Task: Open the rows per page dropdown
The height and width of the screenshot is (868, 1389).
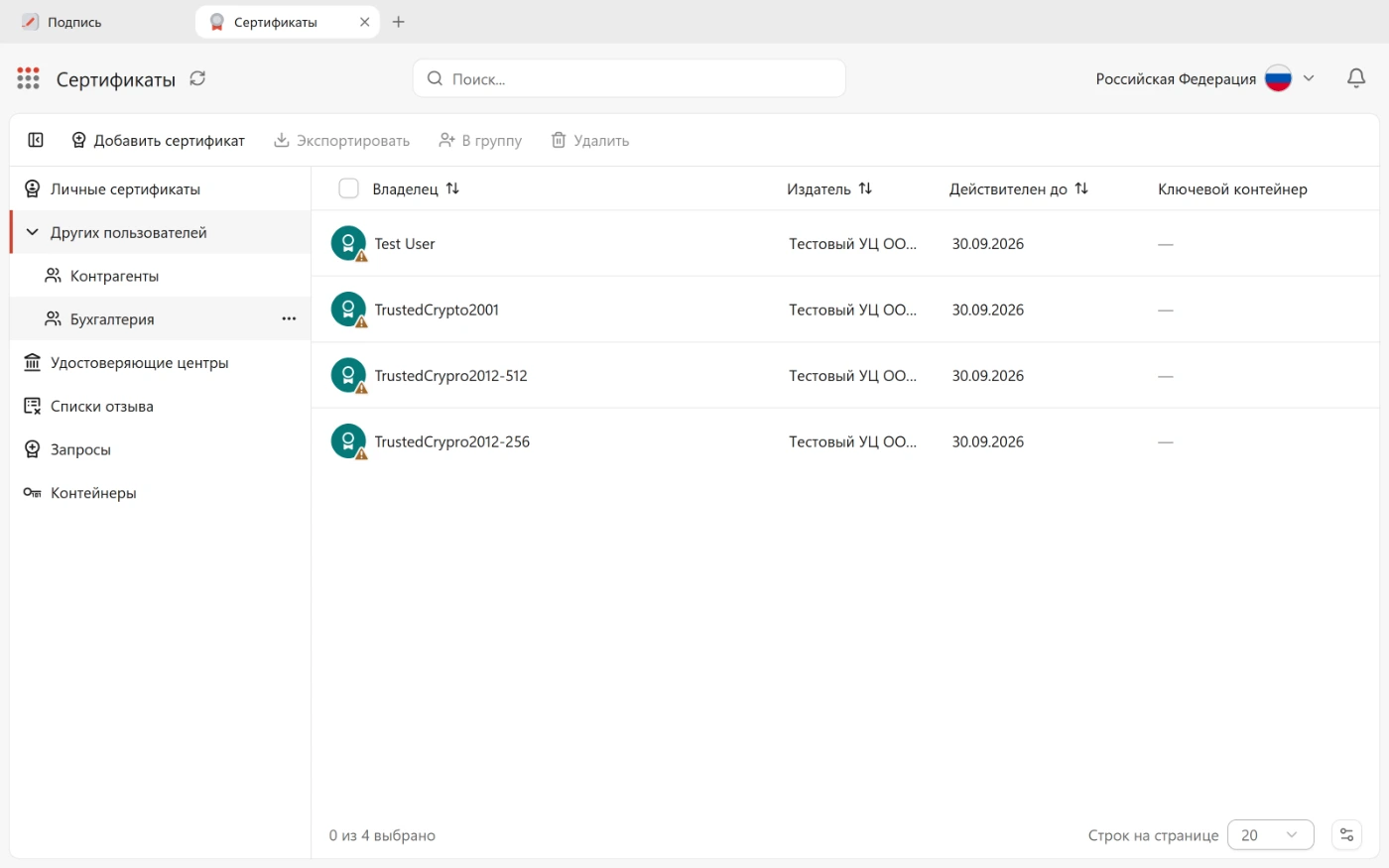Action: click(1270, 835)
